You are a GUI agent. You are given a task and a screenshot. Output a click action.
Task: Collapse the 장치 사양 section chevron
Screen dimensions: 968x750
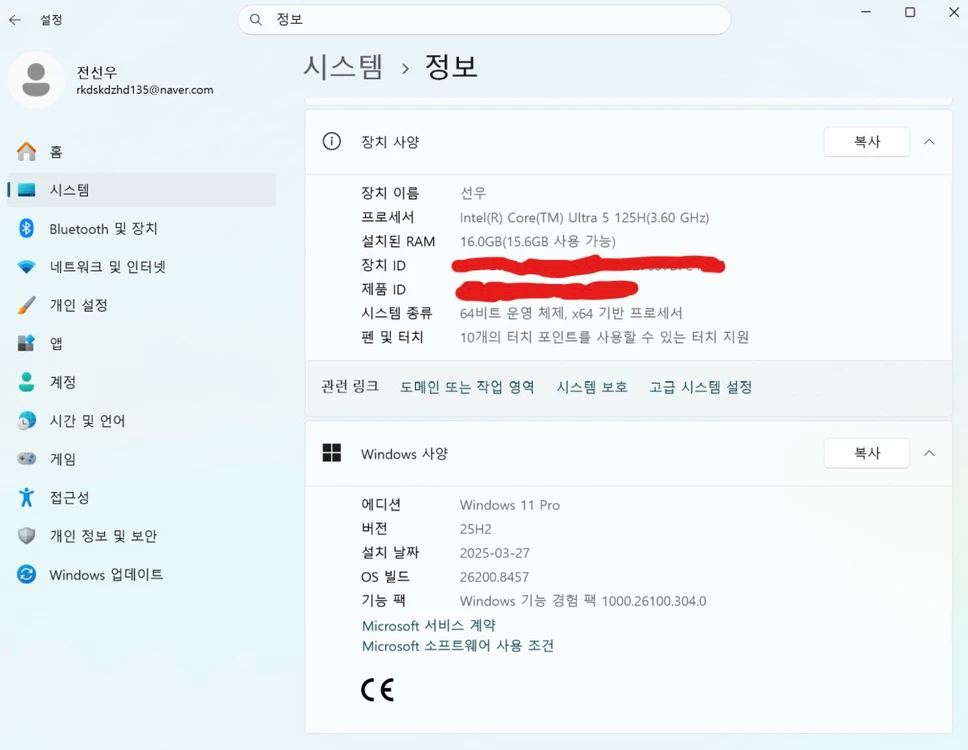click(x=929, y=142)
